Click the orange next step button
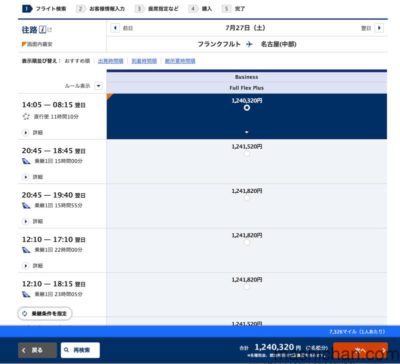Screen dimensions: 400x364 361,350
